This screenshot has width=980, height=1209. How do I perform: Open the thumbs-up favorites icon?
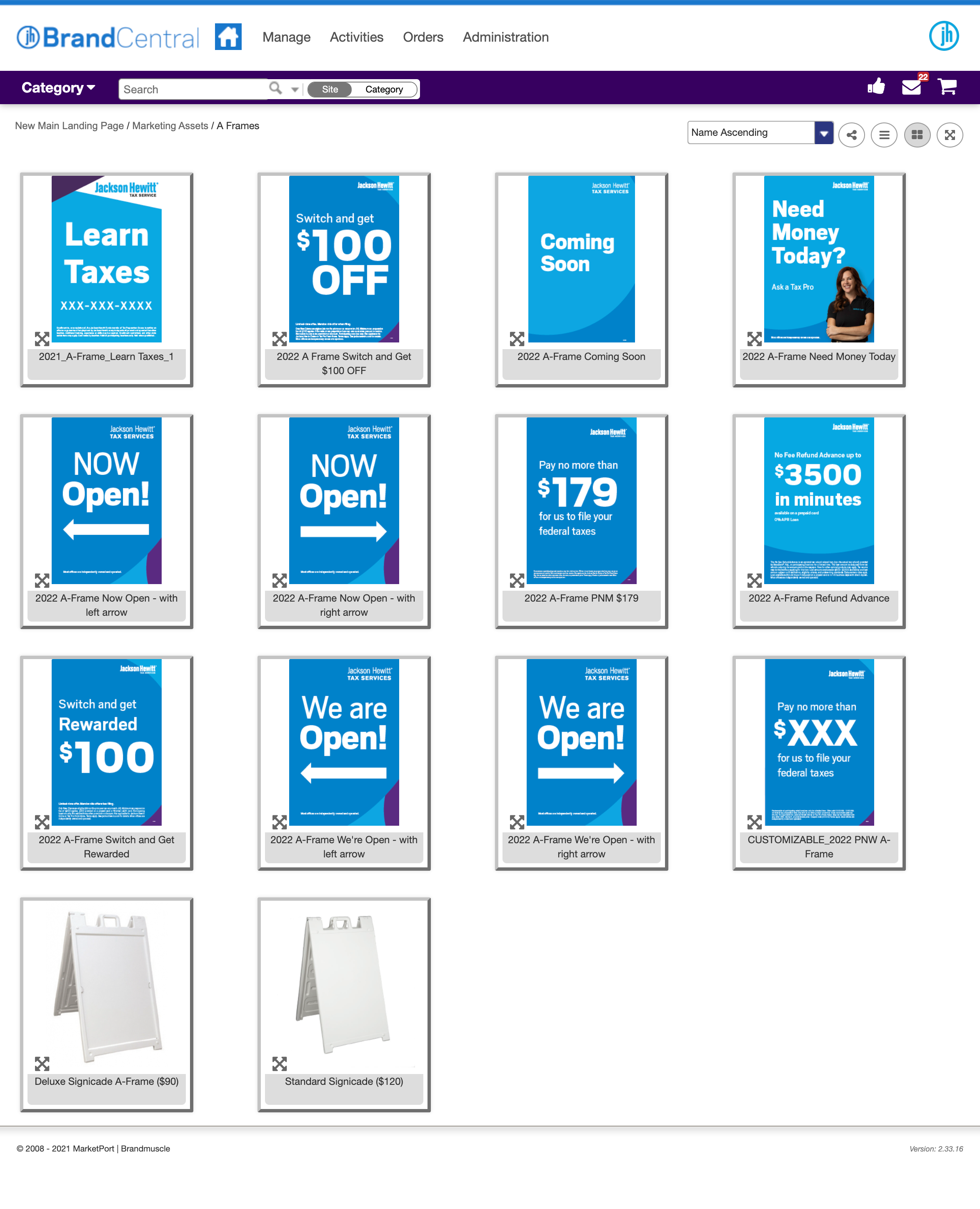pos(876,86)
